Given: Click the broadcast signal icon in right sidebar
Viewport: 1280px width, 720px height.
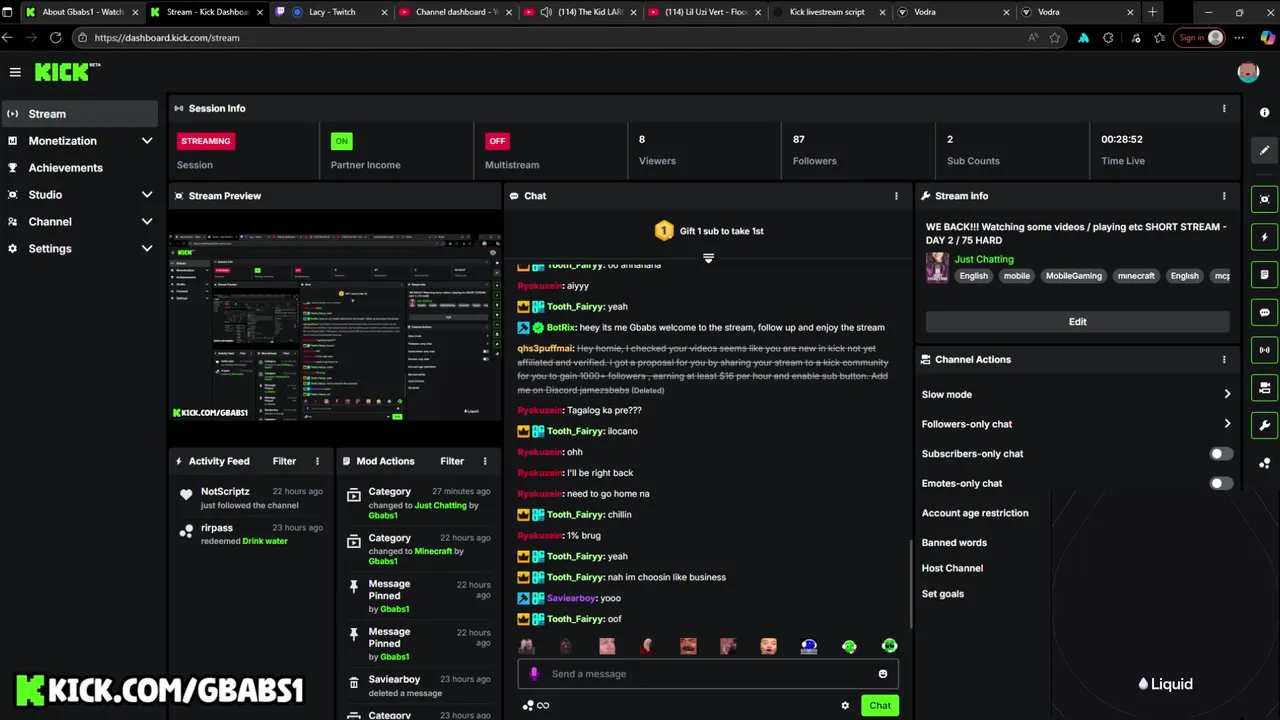Looking at the screenshot, I should (x=1265, y=350).
